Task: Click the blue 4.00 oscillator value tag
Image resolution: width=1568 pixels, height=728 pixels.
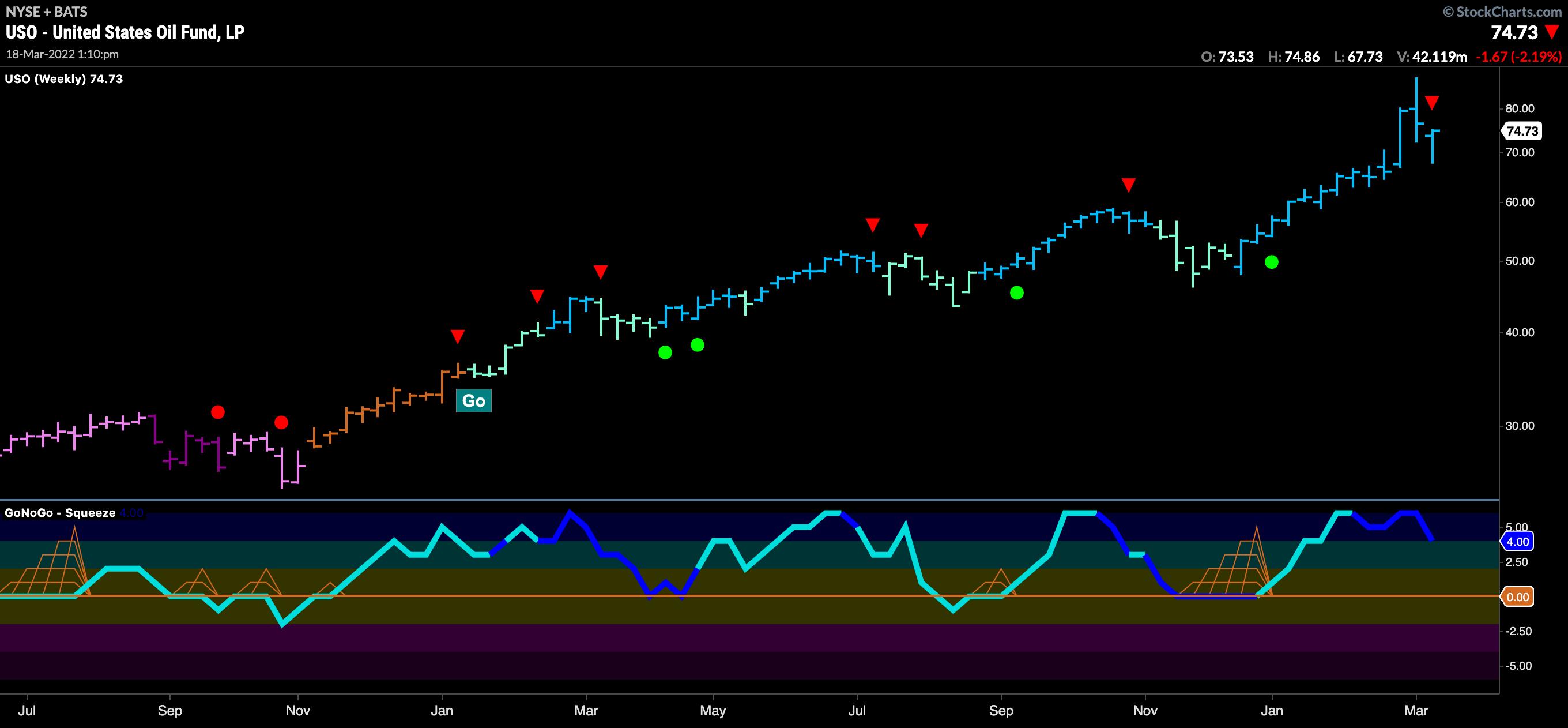Action: pos(1517,542)
